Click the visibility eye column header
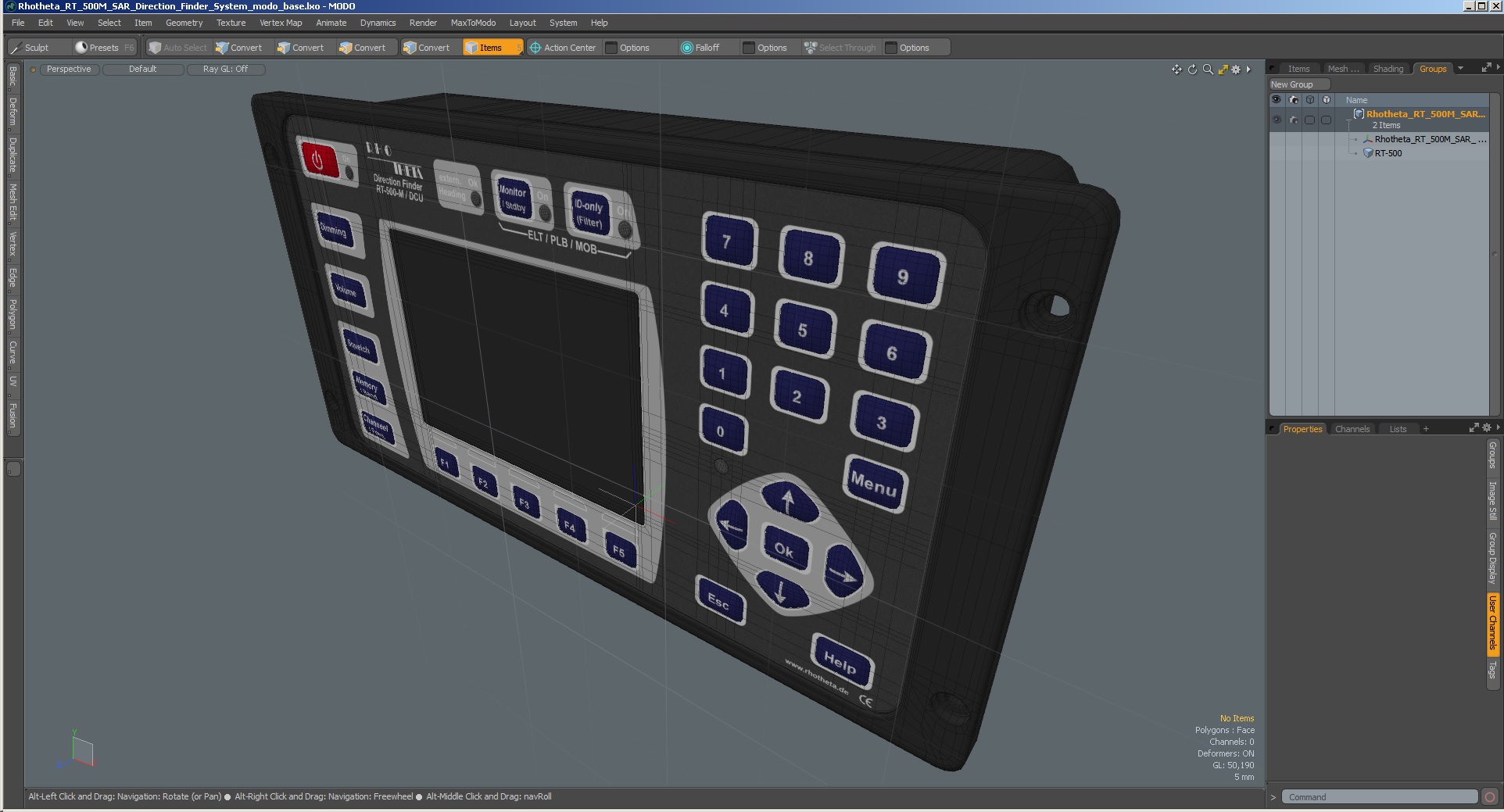1504x812 pixels. pos(1277,100)
